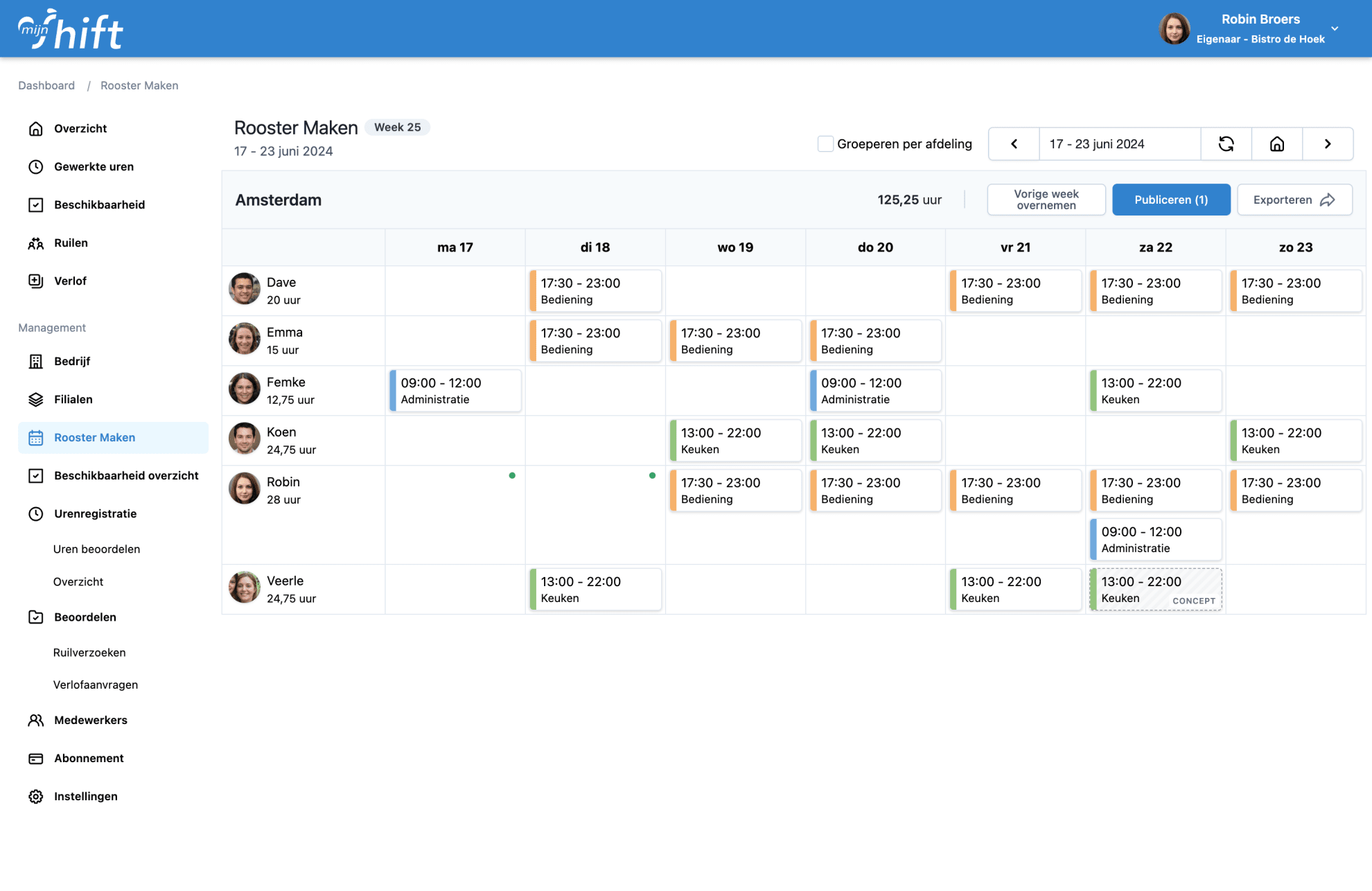
Task: Click the Medewerkers people icon
Action: tap(36, 721)
